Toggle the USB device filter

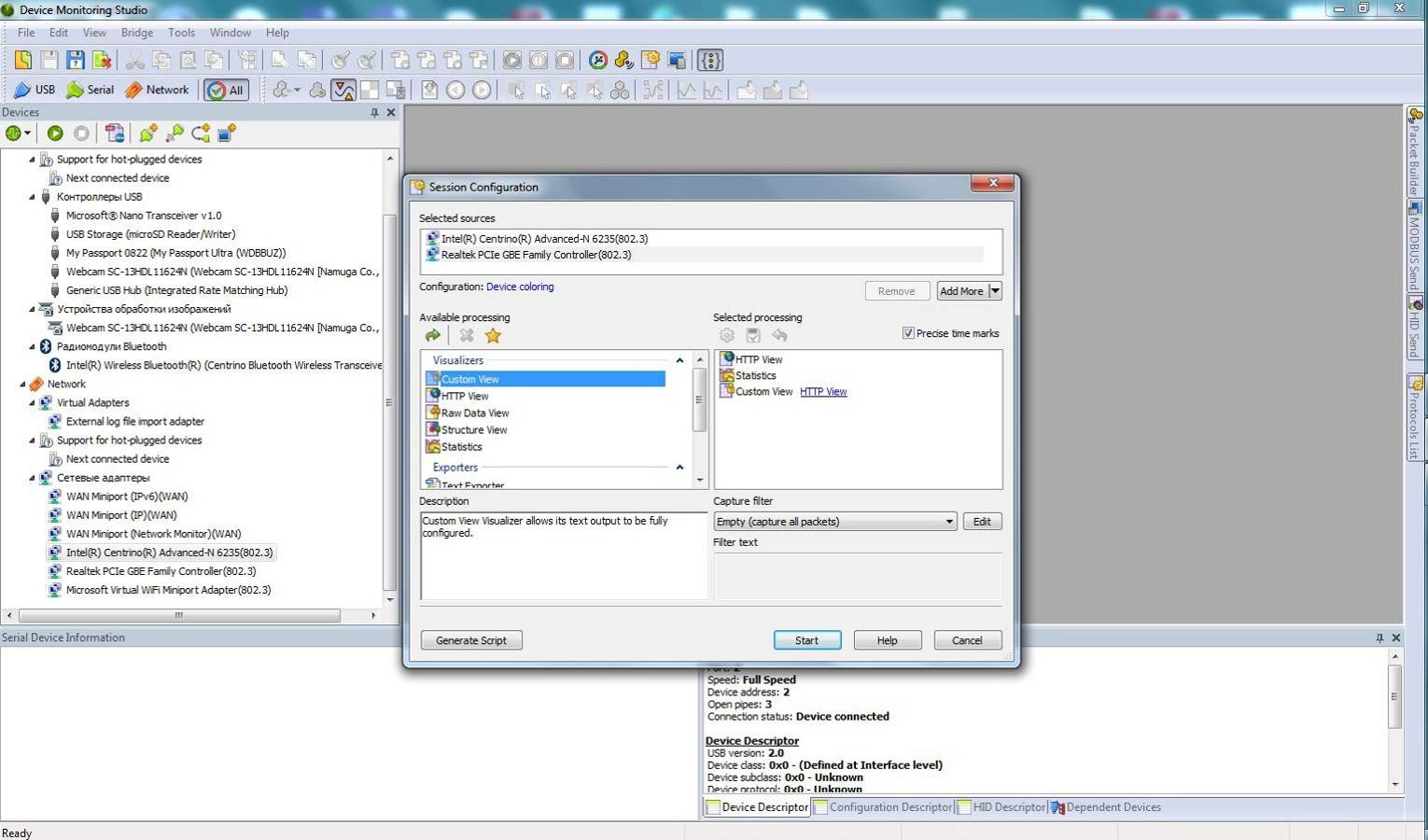[x=35, y=90]
